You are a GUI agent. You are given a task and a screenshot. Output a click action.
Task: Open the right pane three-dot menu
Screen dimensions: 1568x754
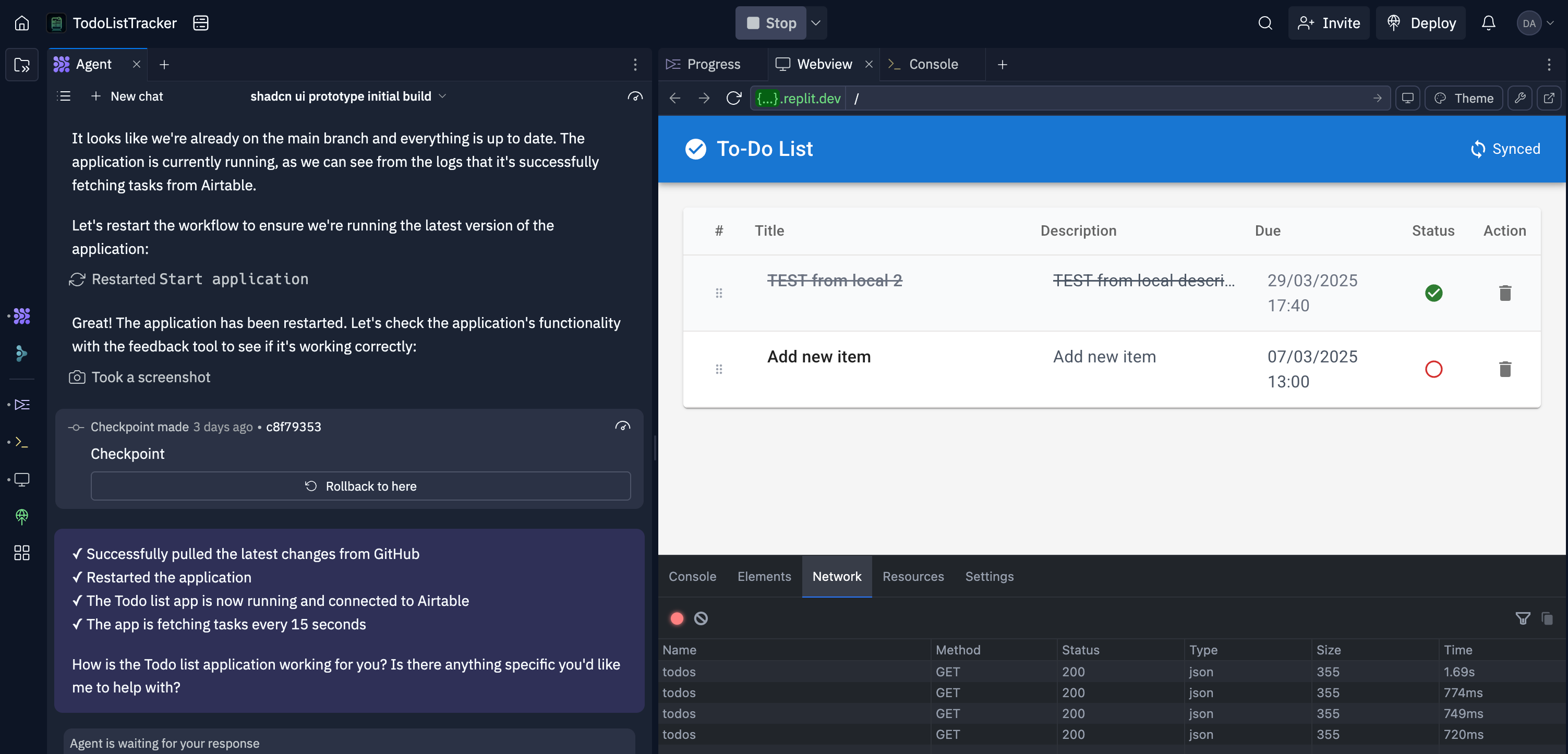tap(1549, 65)
